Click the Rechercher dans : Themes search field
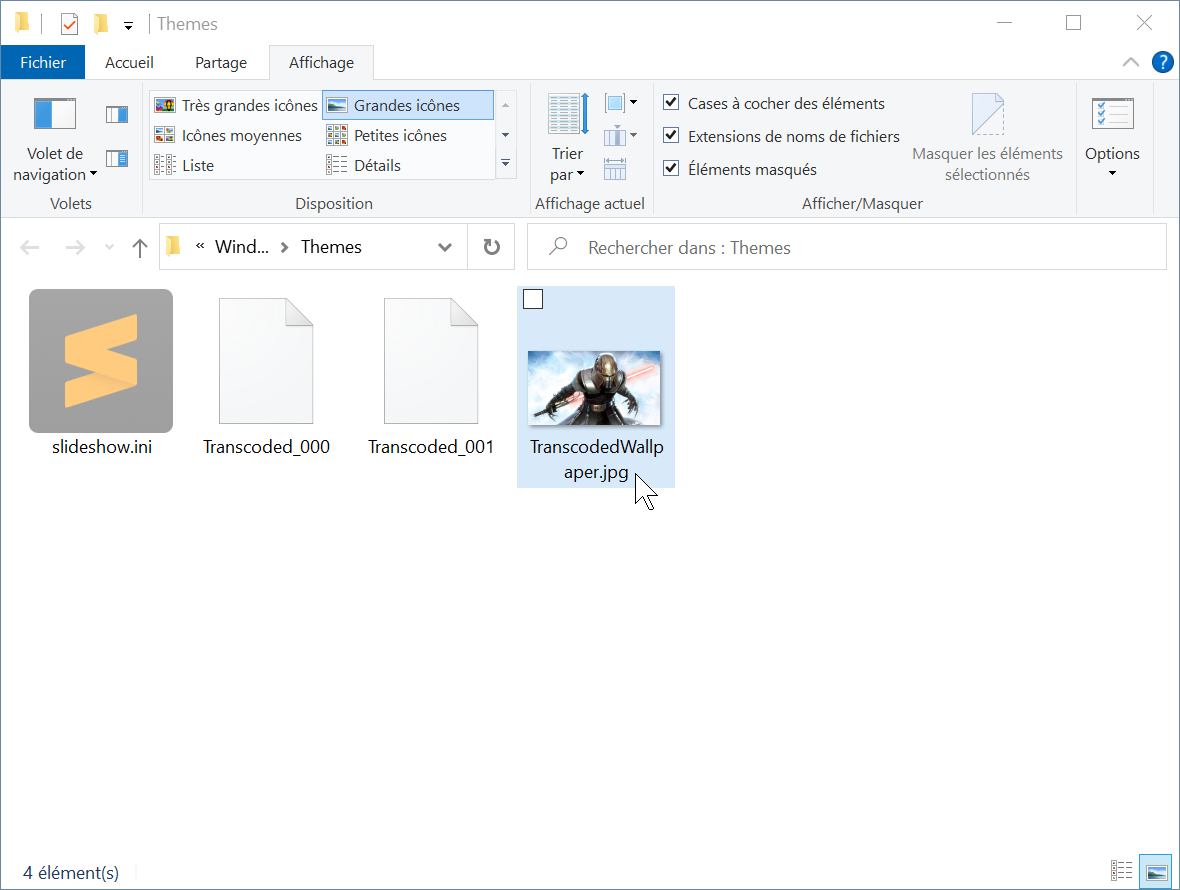The height and width of the screenshot is (890, 1180). (860, 247)
